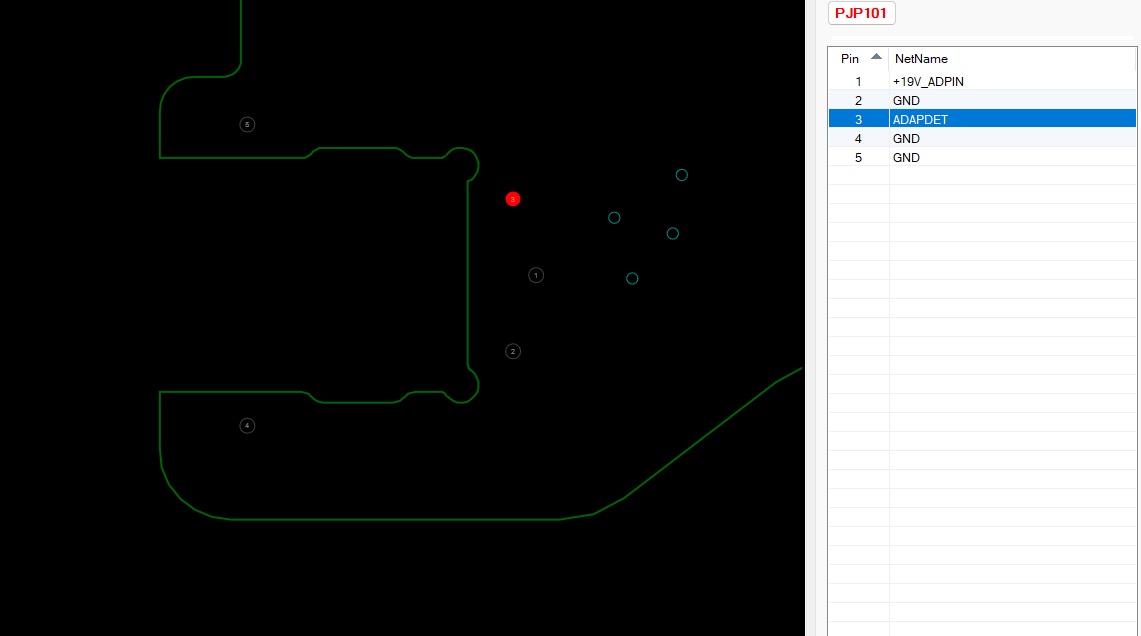Screen dimensions: 1141x636
Task: Sort by the Pin column header
Action: 859,58
